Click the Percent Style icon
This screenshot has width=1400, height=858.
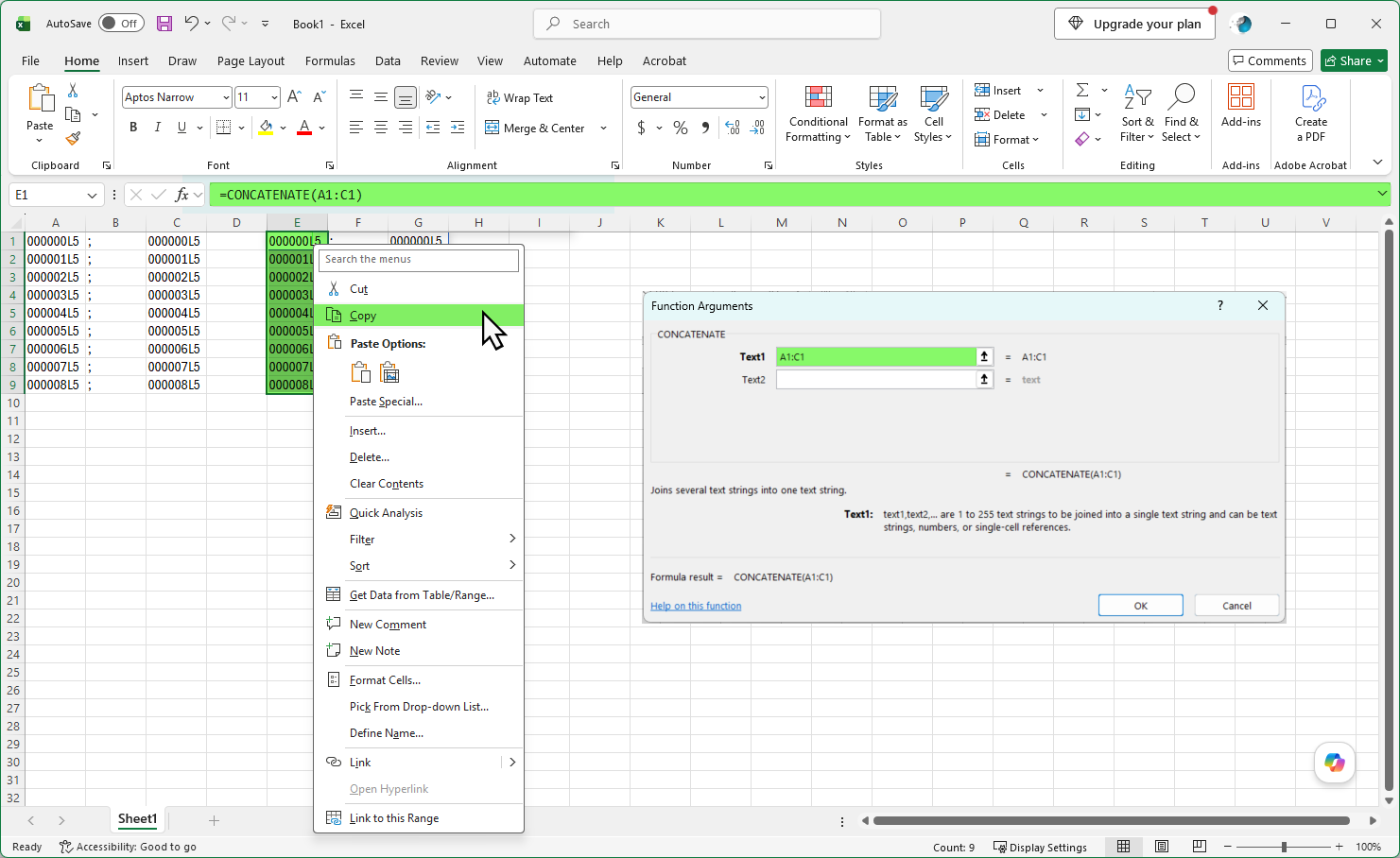pyautogui.click(x=681, y=128)
